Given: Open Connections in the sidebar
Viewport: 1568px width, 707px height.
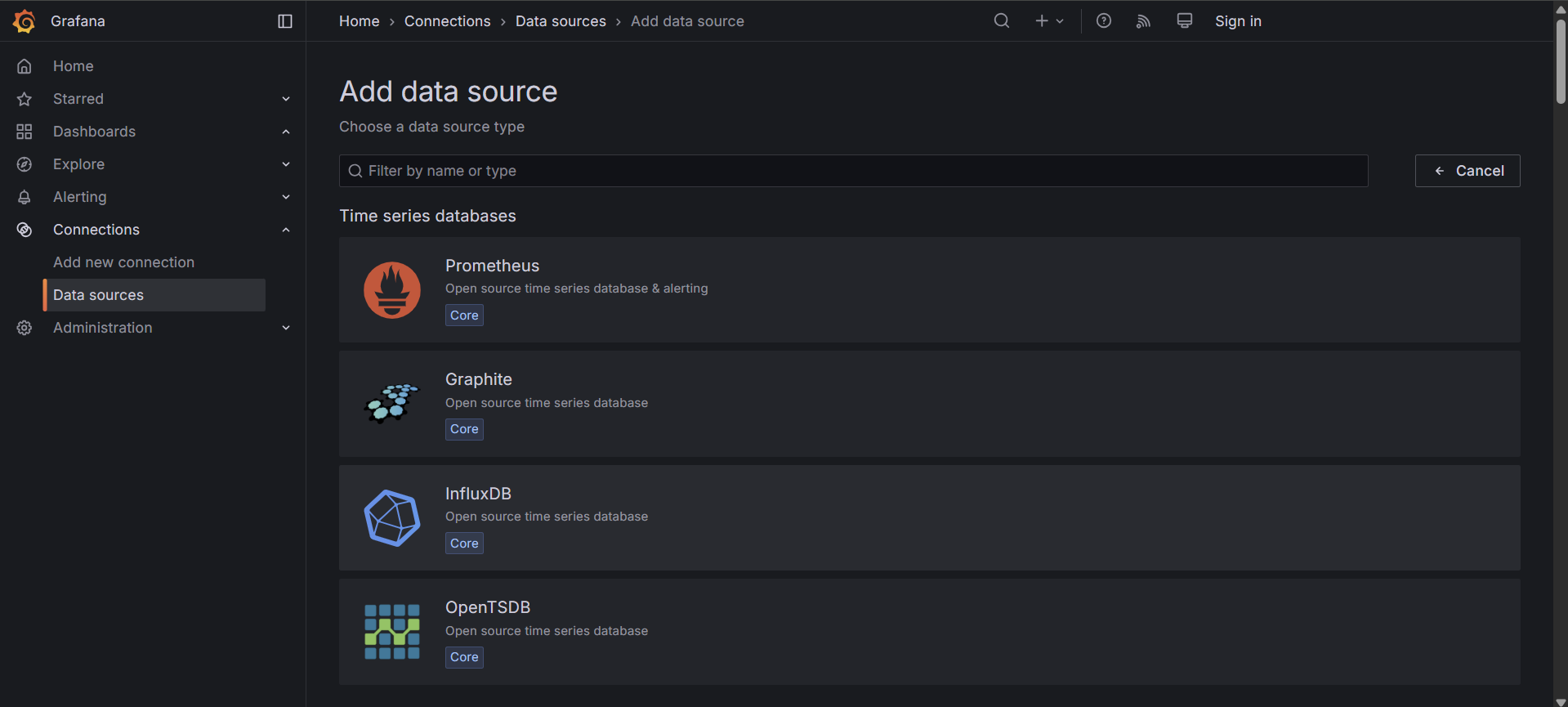Looking at the screenshot, I should pos(96,230).
